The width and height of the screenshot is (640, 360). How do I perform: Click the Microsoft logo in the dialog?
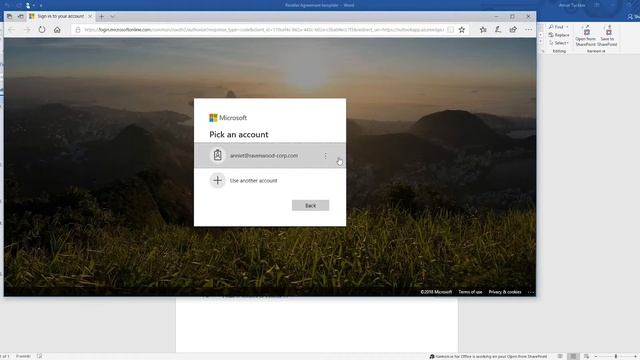point(228,118)
